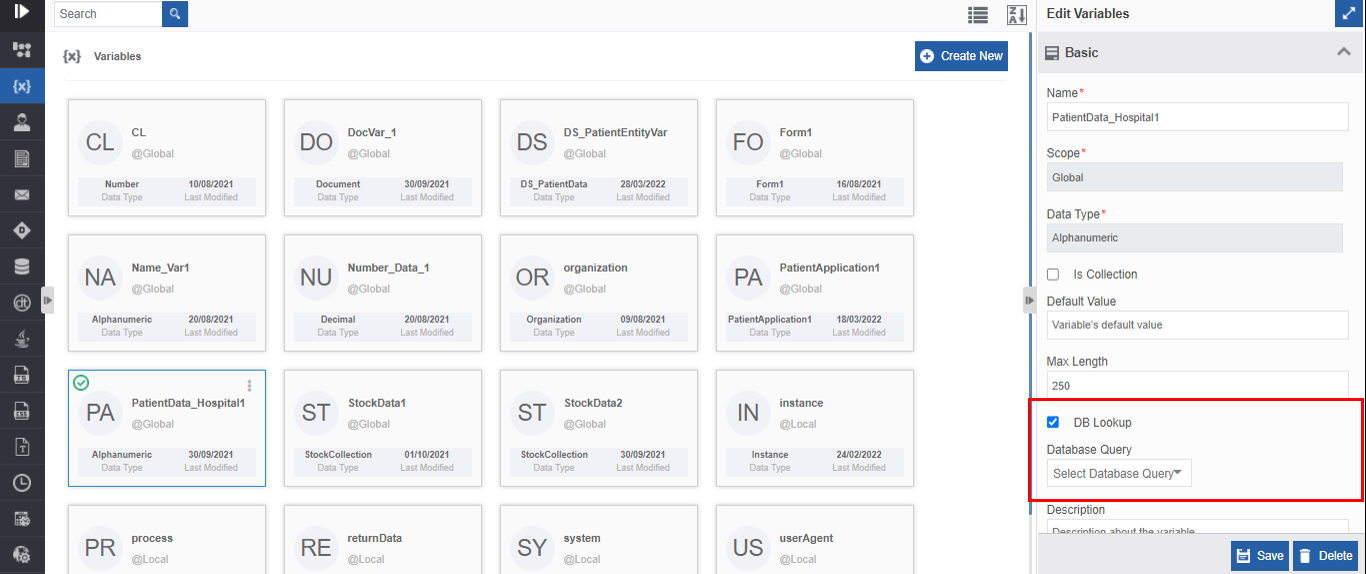Open the Java coffee-cup sidebar icon

(x=22, y=339)
